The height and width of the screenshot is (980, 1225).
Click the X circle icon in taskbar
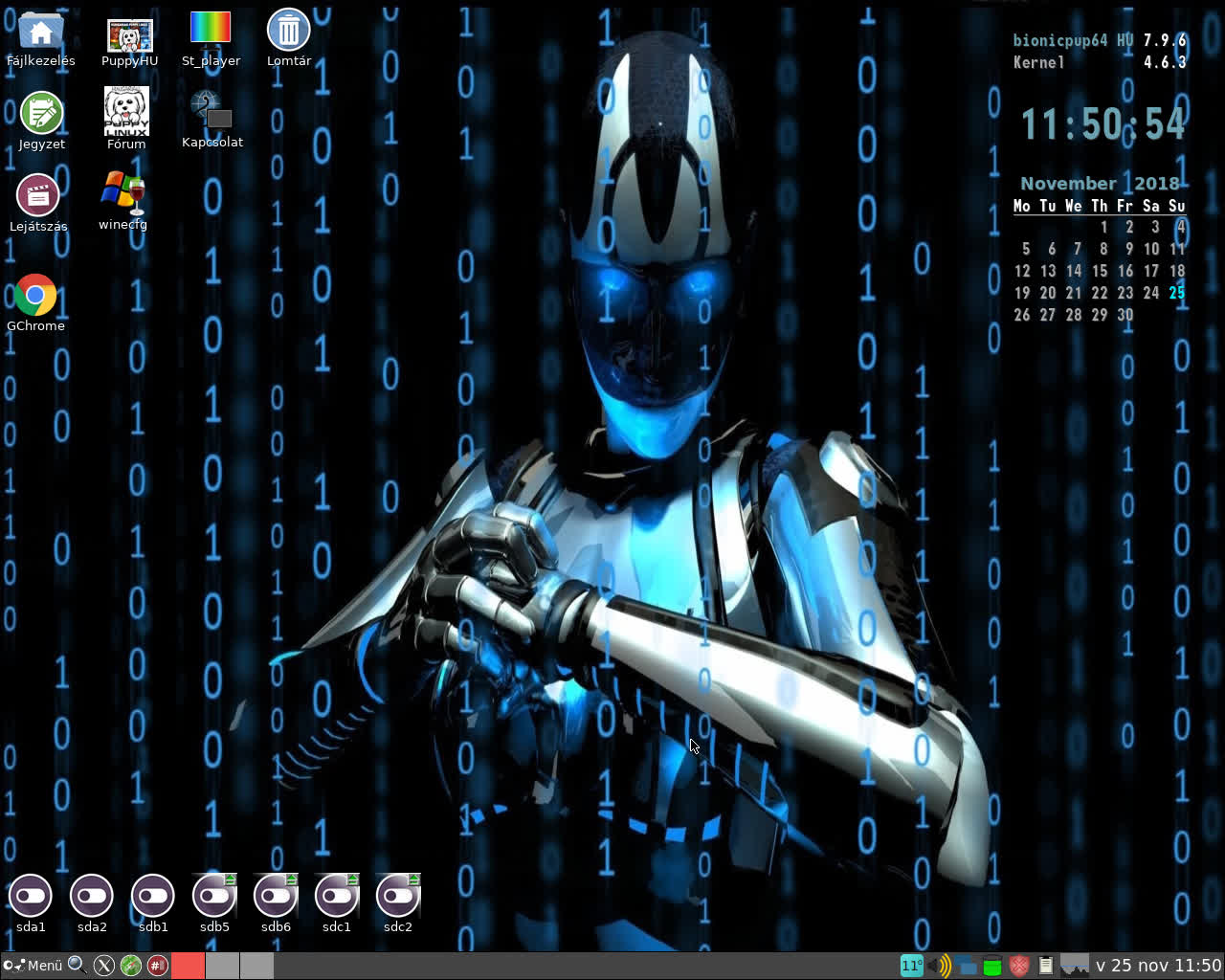pos(104,966)
